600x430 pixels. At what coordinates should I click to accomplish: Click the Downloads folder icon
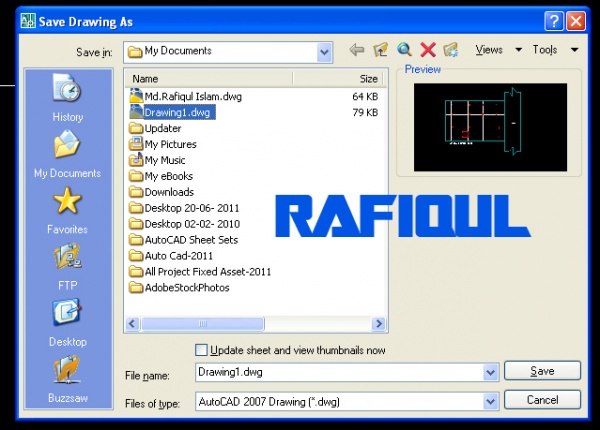pyautogui.click(x=136, y=192)
